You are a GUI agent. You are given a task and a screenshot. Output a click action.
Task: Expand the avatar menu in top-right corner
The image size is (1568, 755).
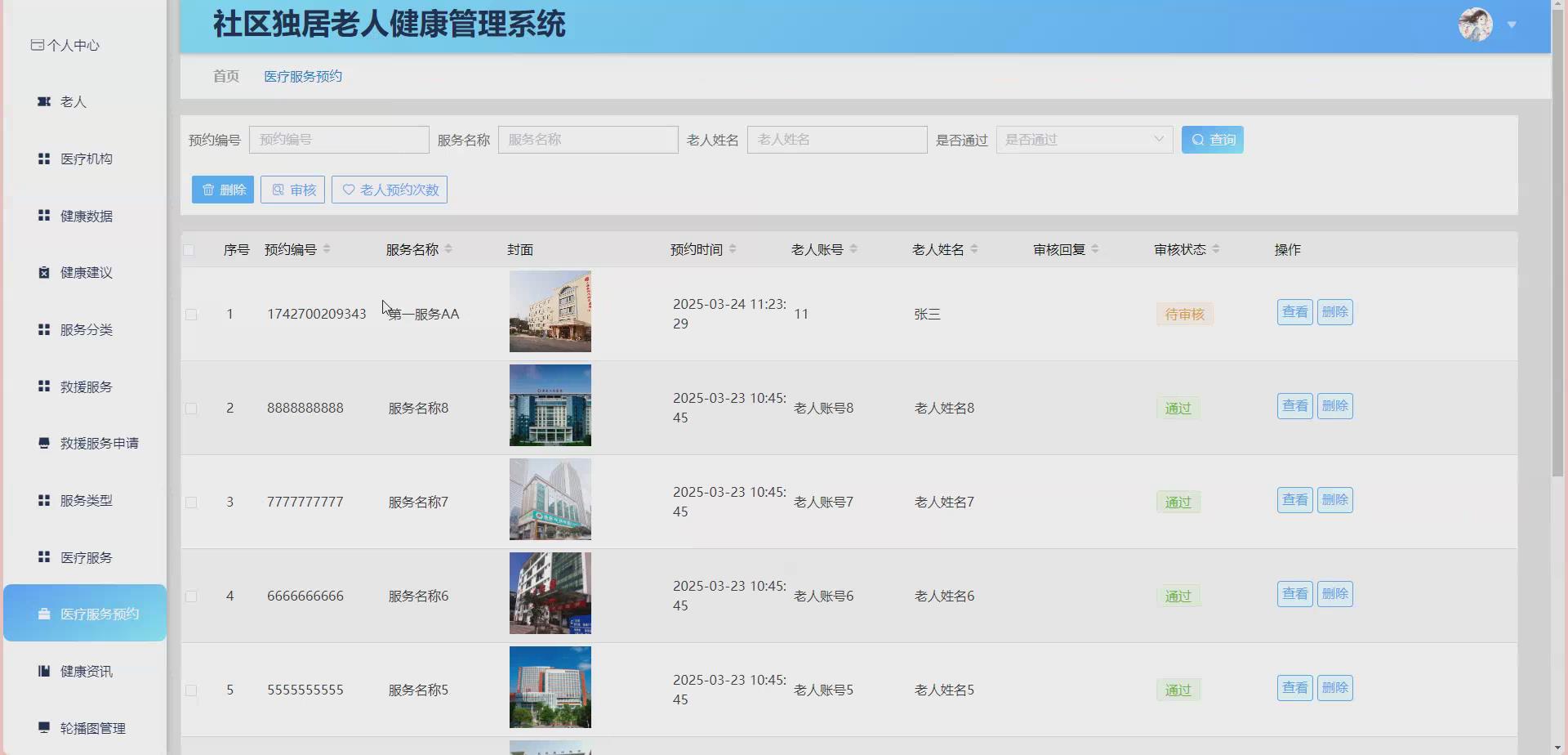pyautogui.click(x=1512, y=25)
